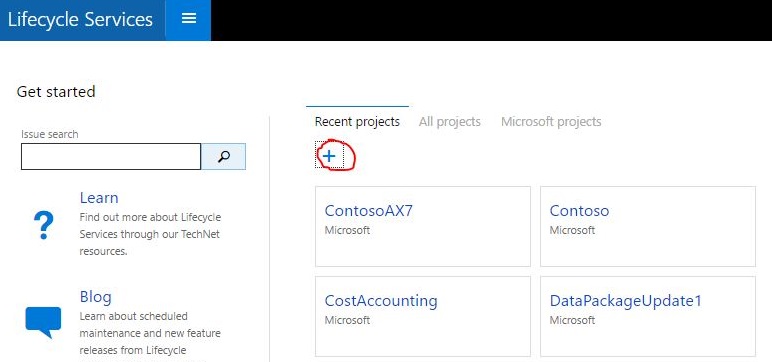Click the CostAccounting project name link
This screenshot has width=772, height=362.
381,301
